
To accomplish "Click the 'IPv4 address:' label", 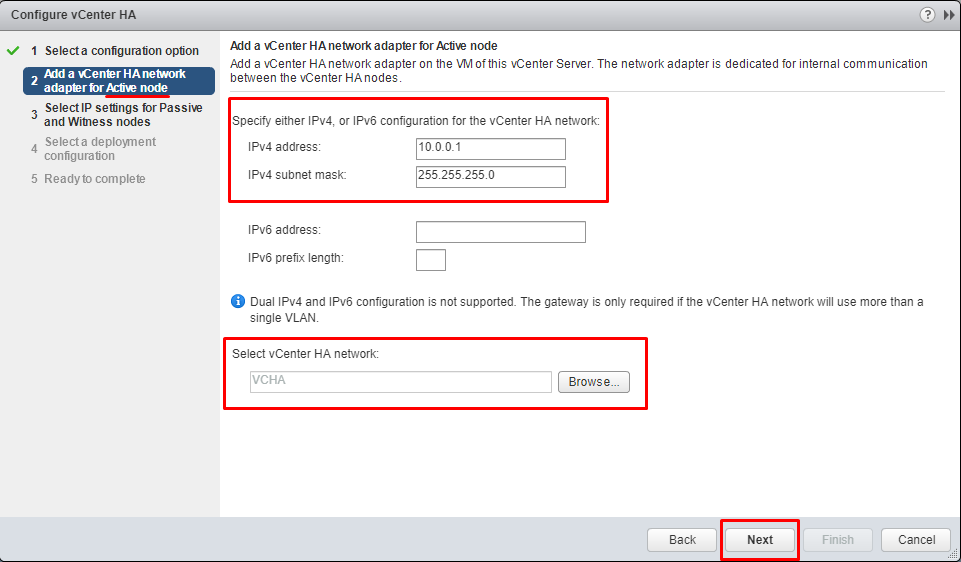I will click(x=284, y=147).
